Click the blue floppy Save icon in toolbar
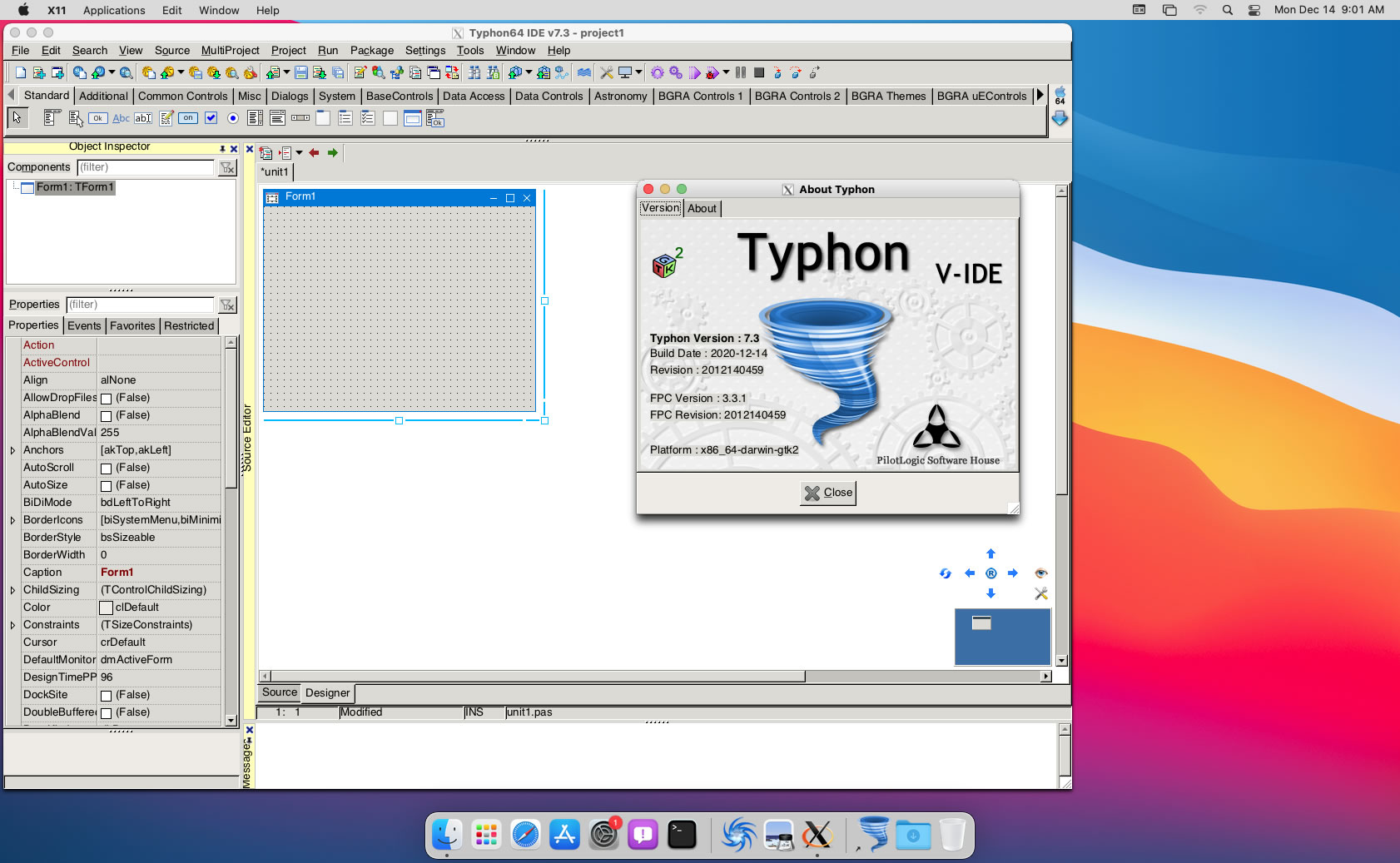This screenshot has width=1400, height=863. 301,72
